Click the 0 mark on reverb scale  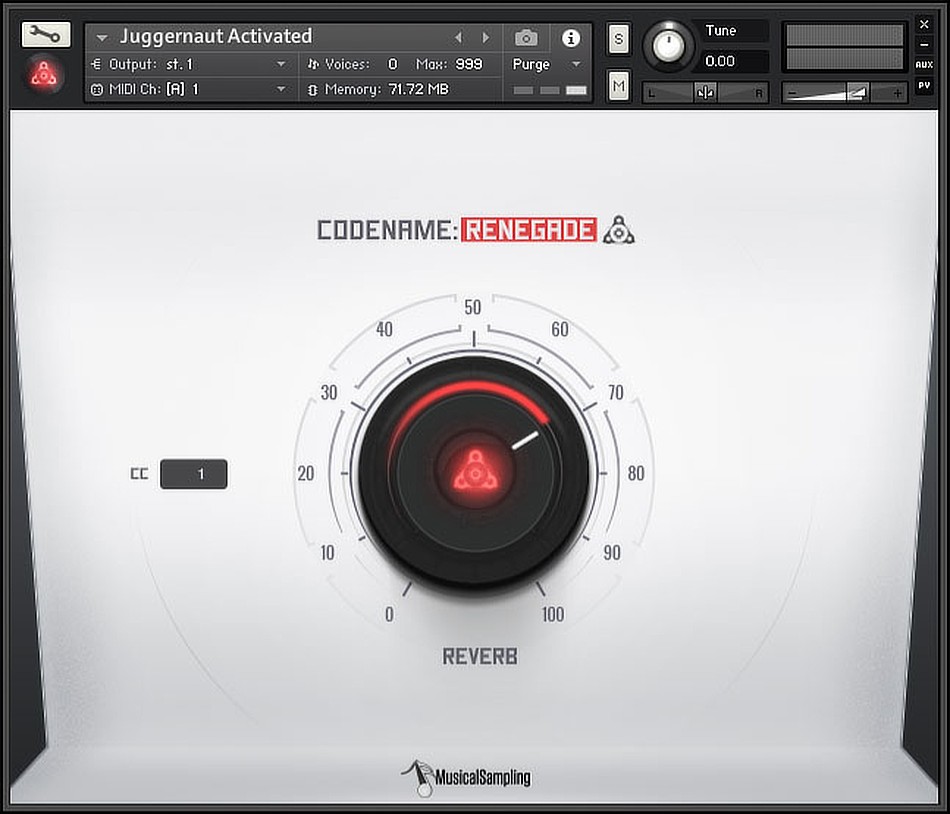[389, 614]
